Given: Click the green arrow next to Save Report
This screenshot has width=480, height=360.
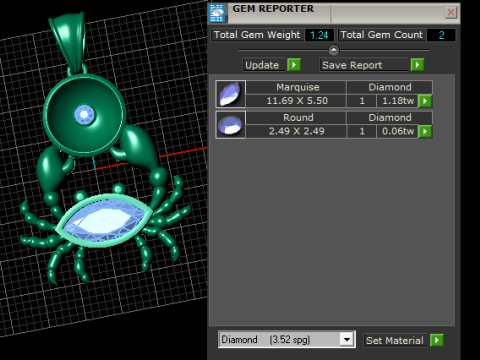Looking at the screenshot, I should pos(417,65).
